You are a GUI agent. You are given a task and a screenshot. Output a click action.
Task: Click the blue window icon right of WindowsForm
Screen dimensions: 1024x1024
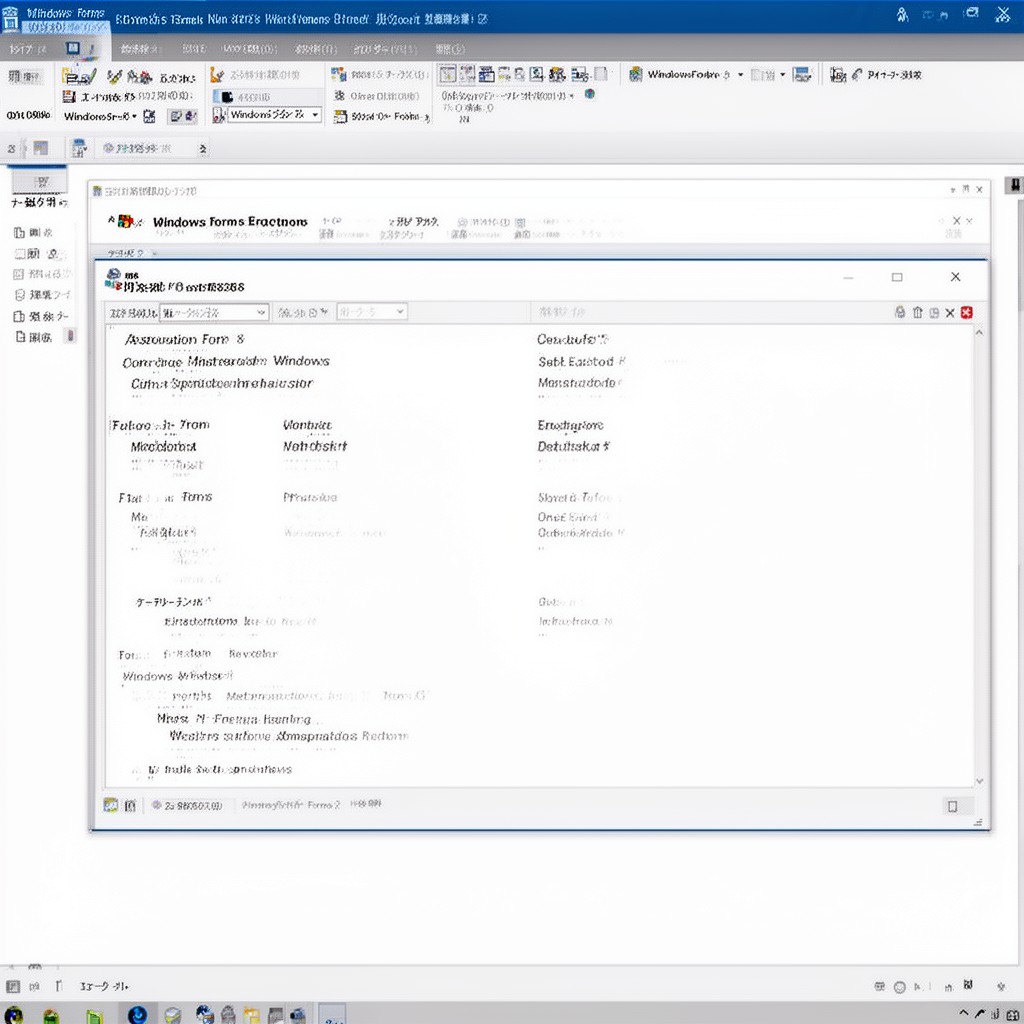[802, 74]
